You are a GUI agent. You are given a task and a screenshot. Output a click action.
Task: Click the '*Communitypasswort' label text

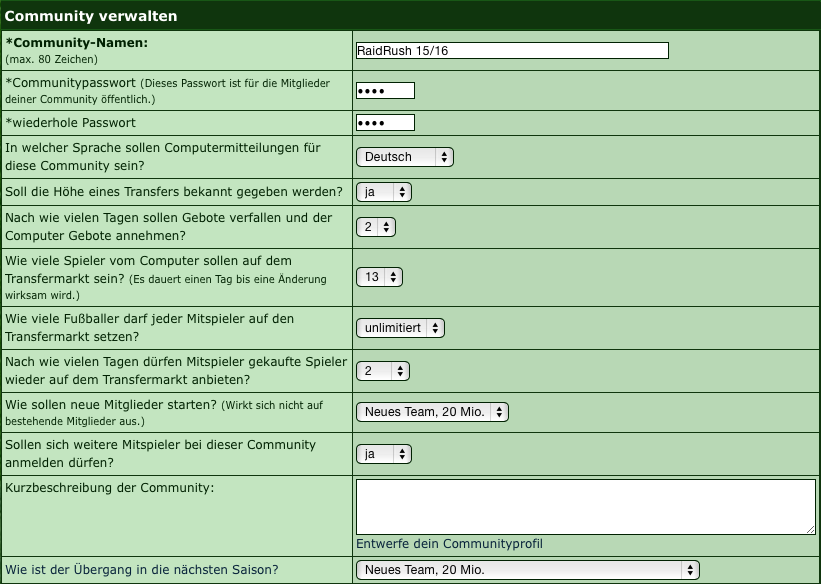click(71, 83)
